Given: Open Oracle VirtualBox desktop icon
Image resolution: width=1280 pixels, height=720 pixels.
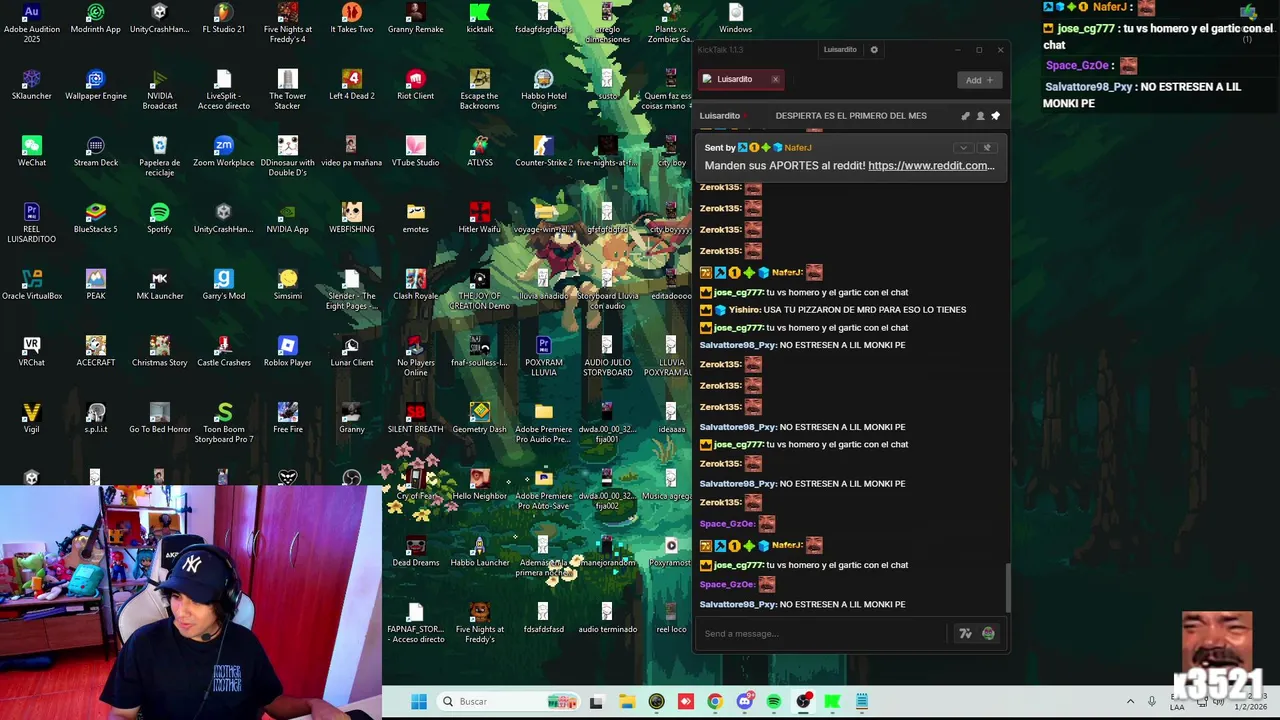Looking at the screenshot, I should pyautogui.click(x=32, y=285).
